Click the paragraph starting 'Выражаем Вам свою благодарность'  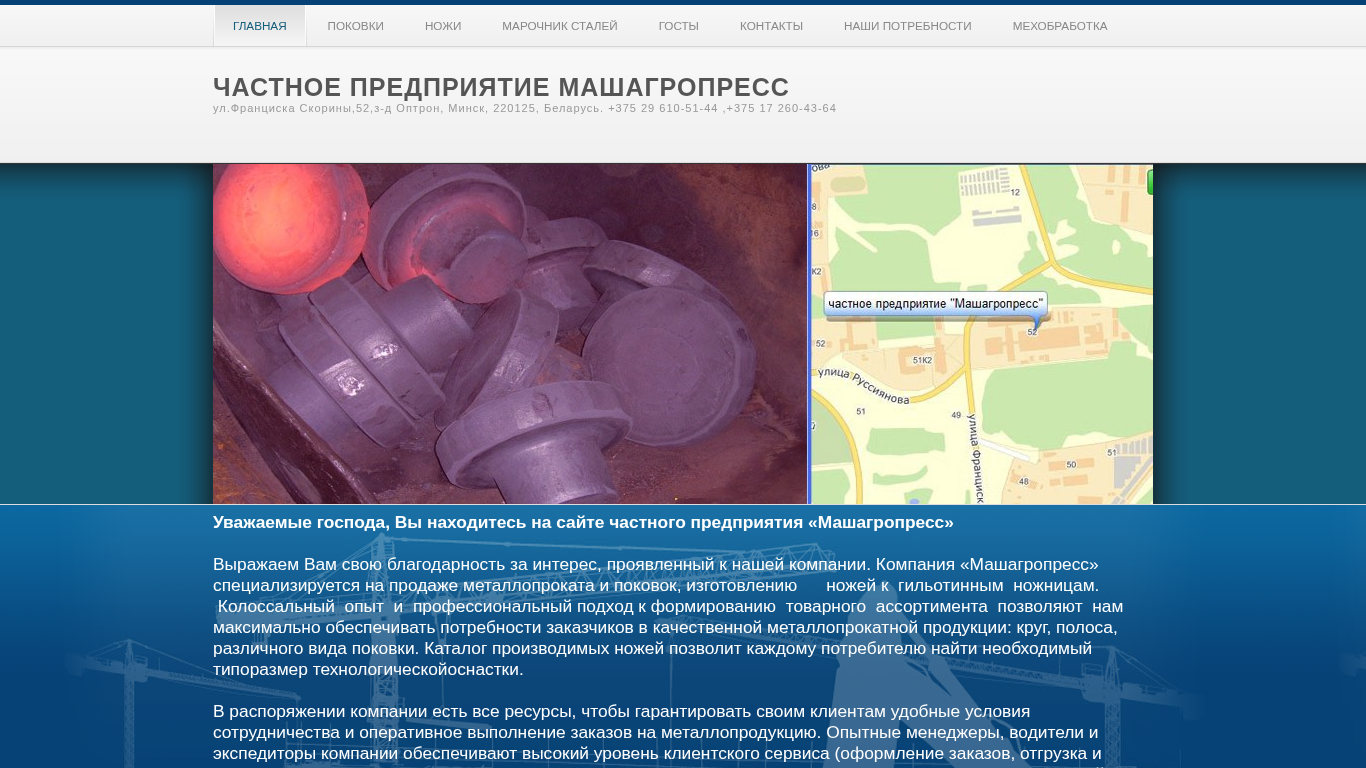point(668,617)
